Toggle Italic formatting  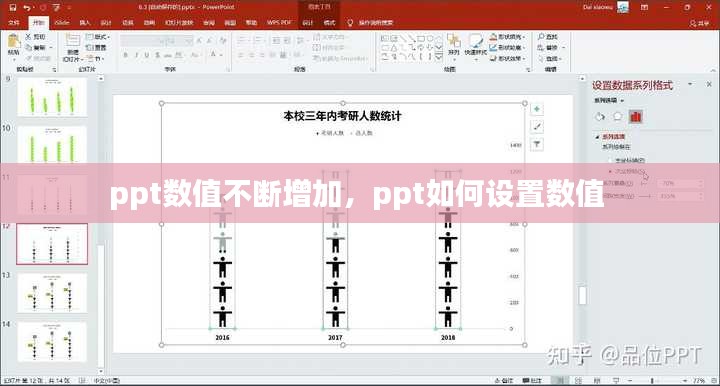click(x=136, y=55)
